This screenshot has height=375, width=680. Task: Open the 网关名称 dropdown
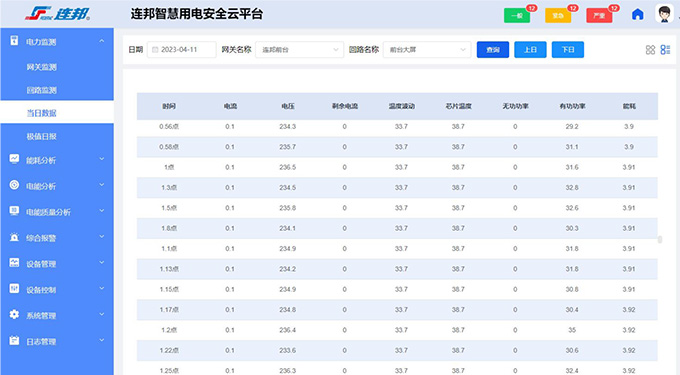pos(300,50)
